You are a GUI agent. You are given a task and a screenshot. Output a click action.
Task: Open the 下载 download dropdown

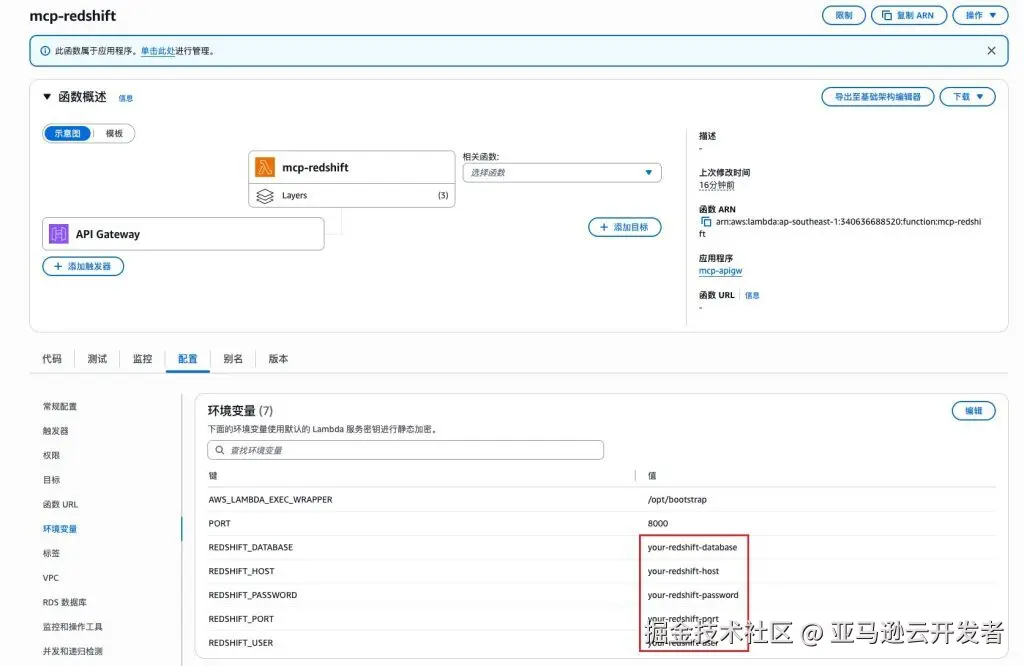[967, 97]
